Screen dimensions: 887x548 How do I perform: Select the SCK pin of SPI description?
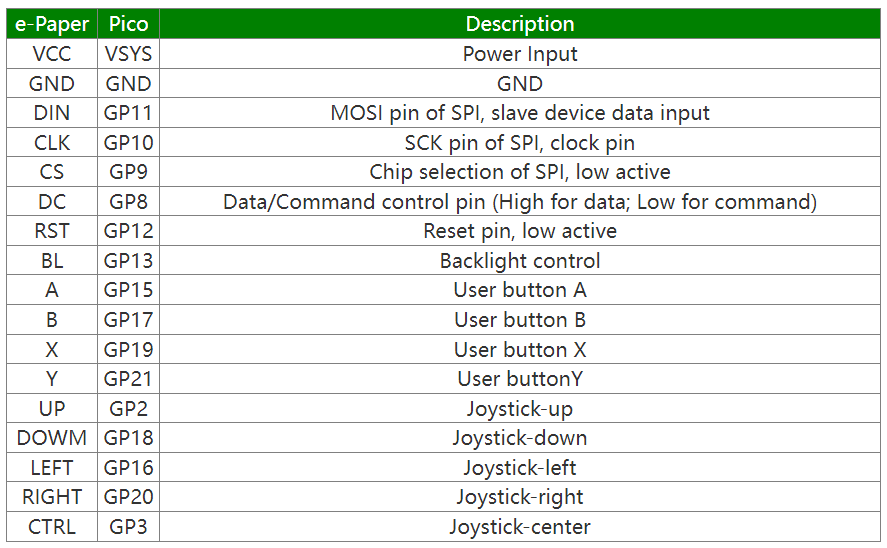pyautogui.click(x=520, y=143)
